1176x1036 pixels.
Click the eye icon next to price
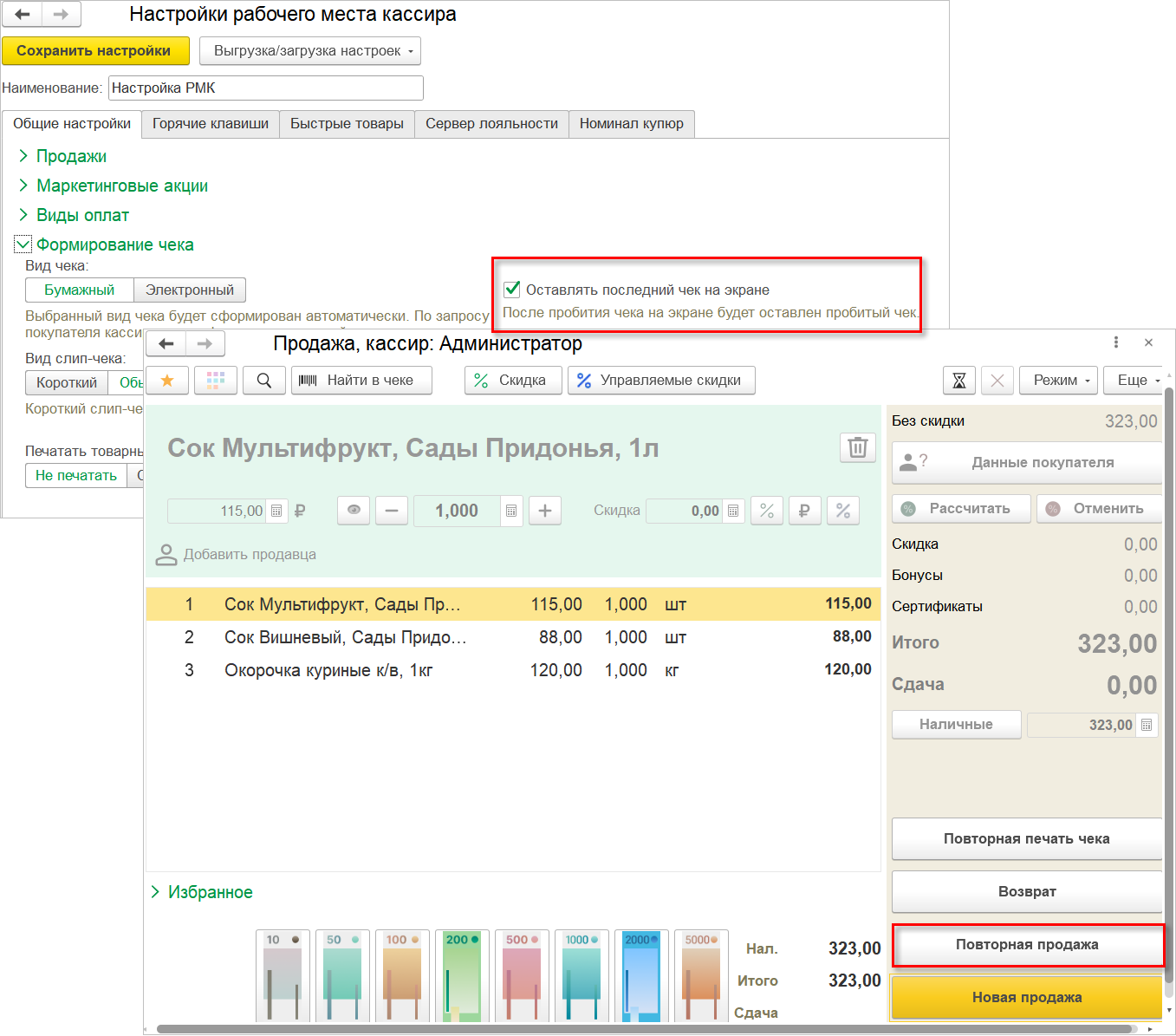(x=354, y=511)
